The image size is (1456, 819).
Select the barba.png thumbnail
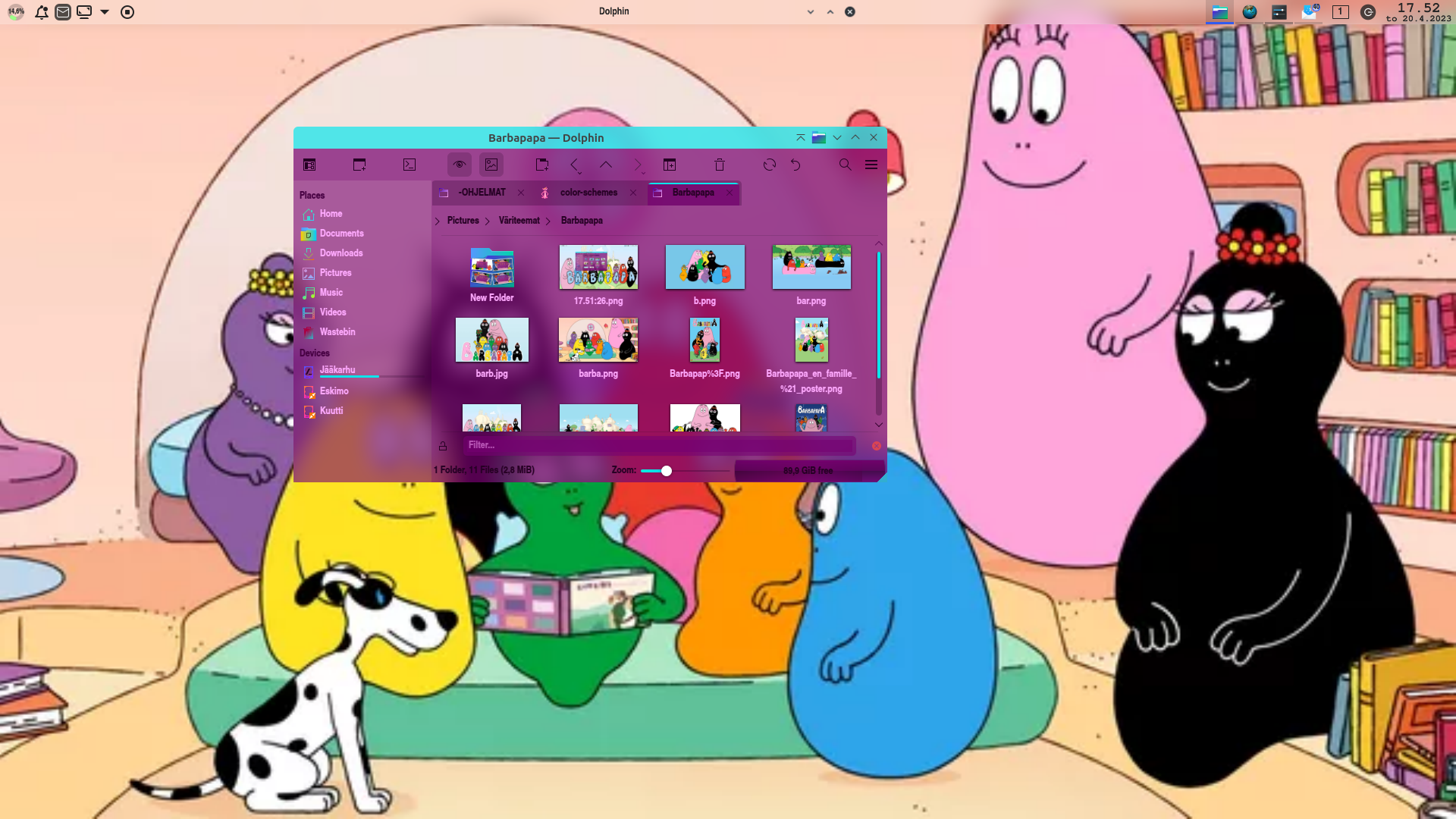coord(598,340)
